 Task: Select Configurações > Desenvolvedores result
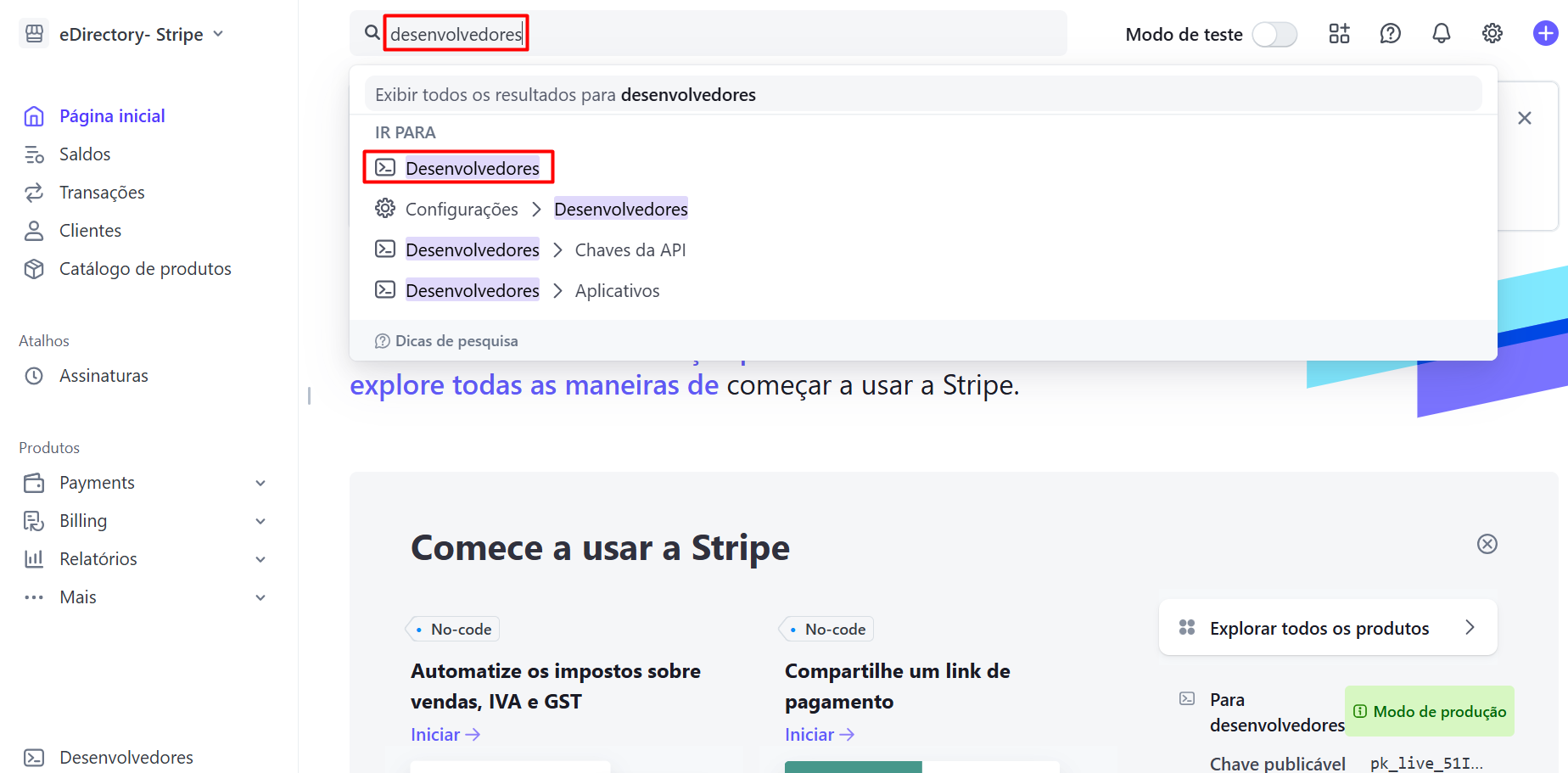coord(532,209)
